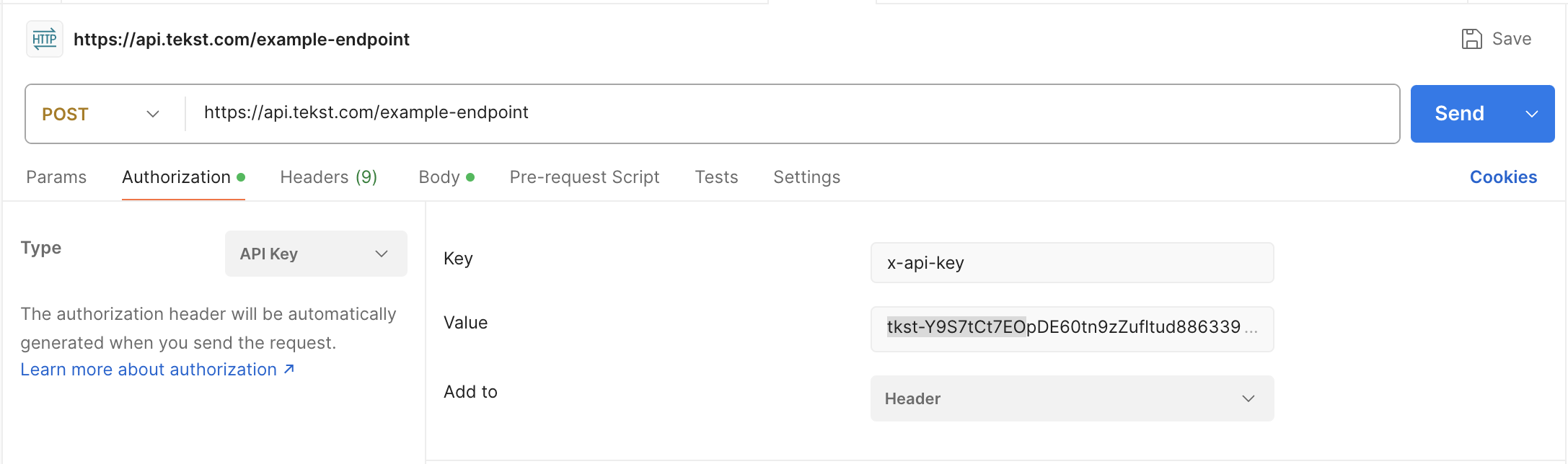Expand the Send options arrow
This screenshot has height=464, width=1568.
pyautogui.click(x=1531, y=114)
